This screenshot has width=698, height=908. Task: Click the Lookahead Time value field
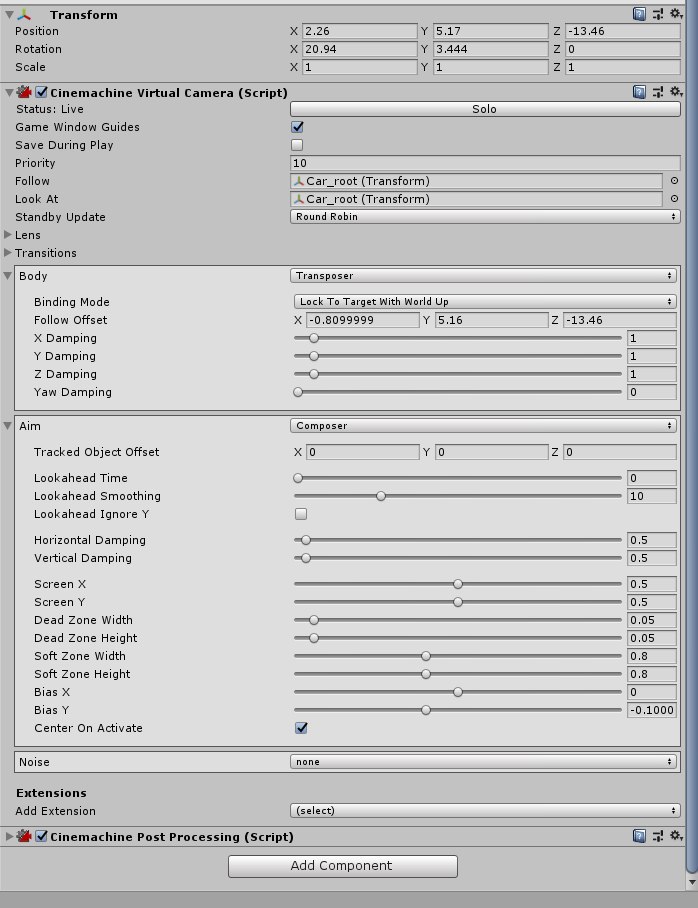pyautogui.click(x=652, y=478)
